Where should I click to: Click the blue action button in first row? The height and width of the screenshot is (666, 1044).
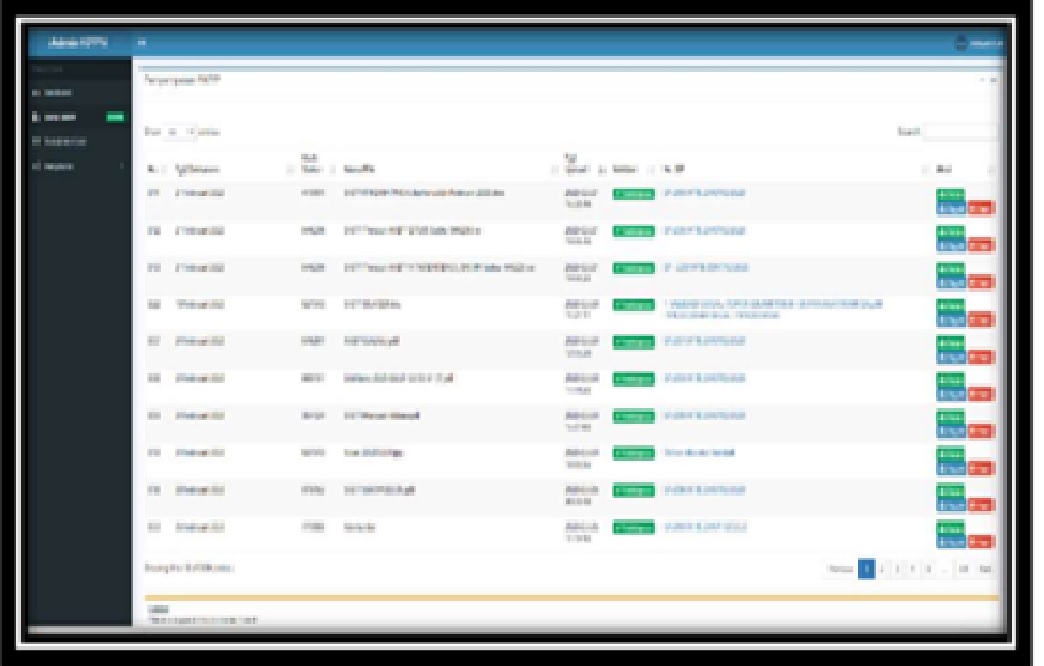(x=951, y=208)
